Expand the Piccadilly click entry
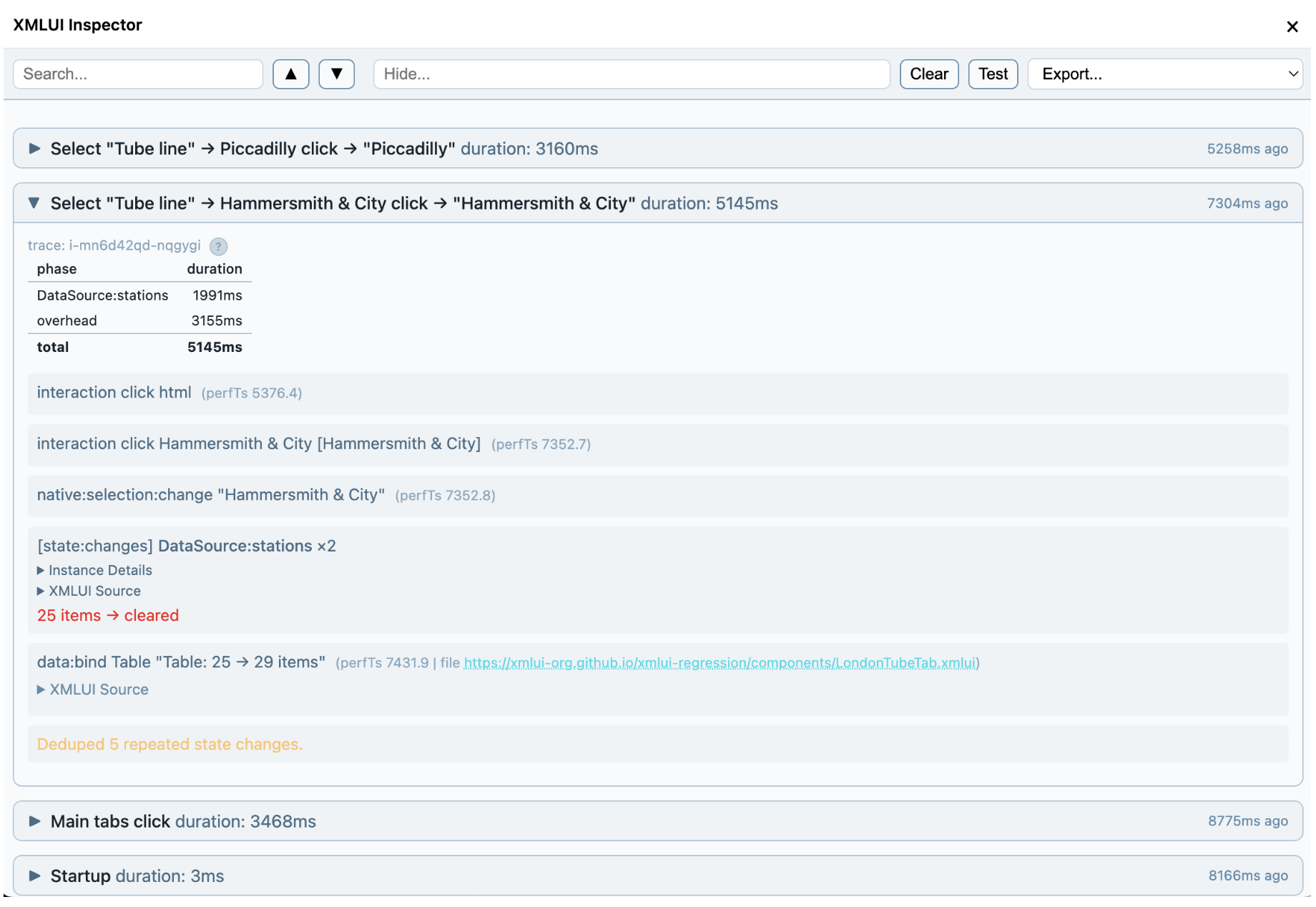 click(x=34, y=148)
